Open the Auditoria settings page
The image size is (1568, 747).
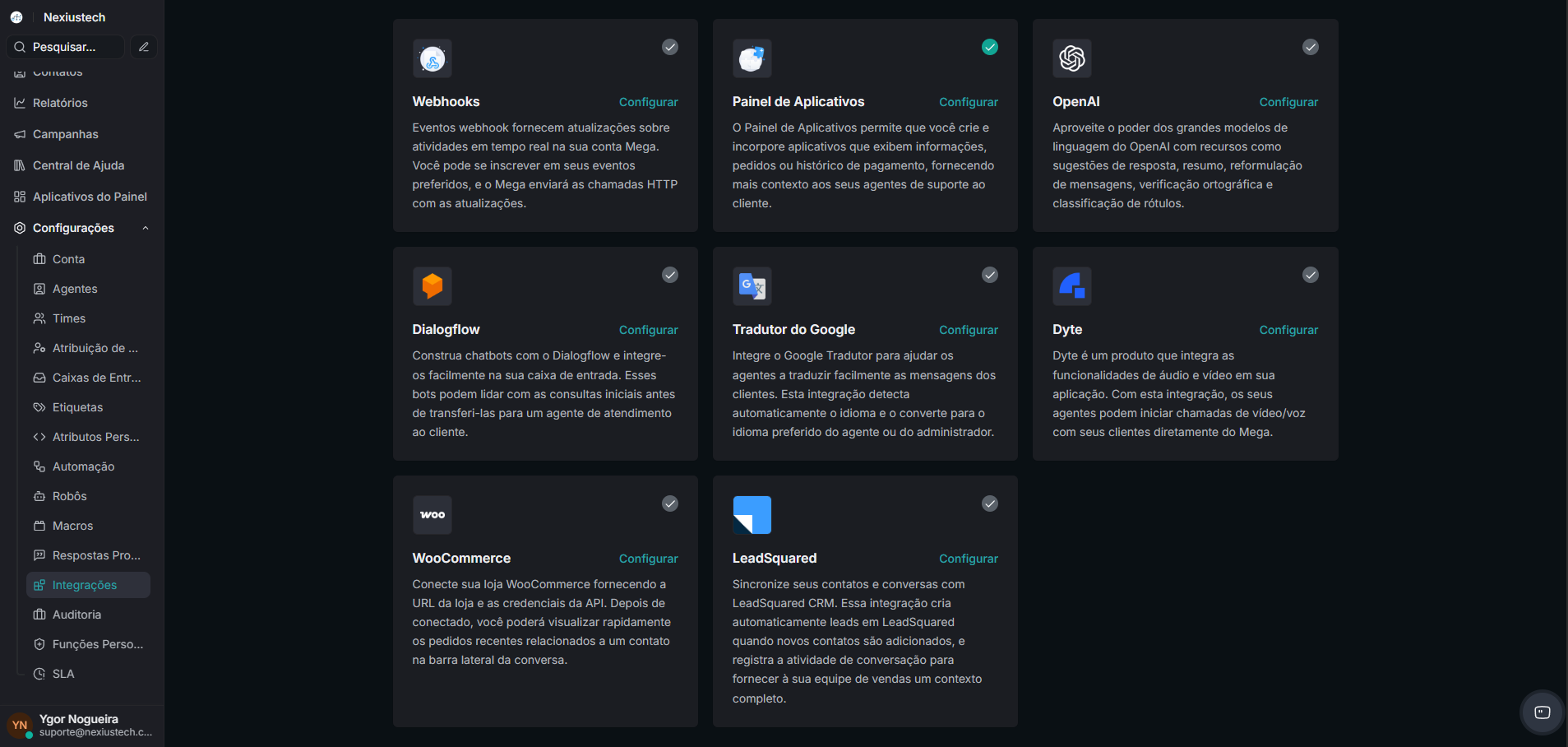click(76, 615)
